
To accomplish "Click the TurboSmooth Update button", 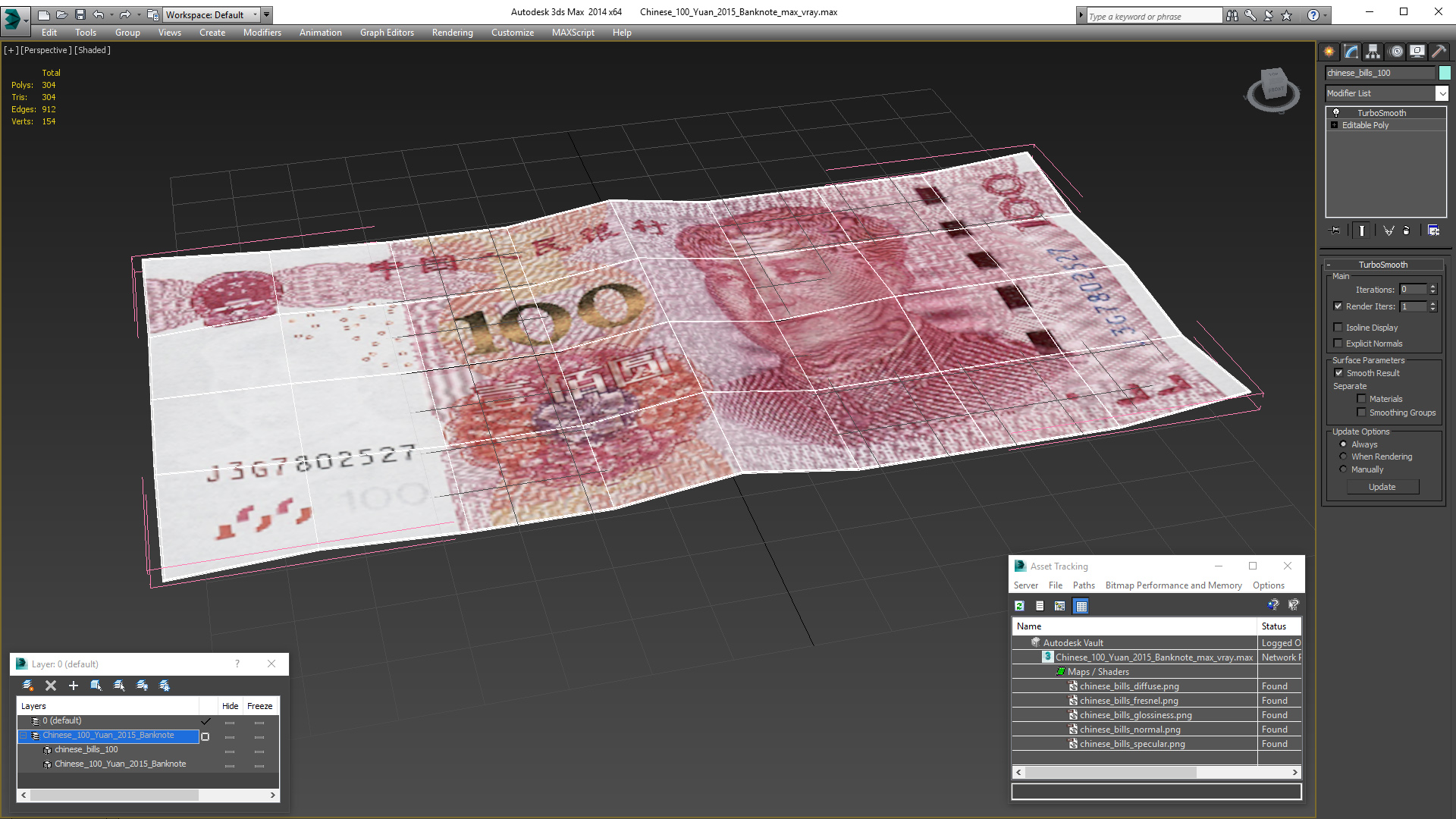I will tap(1382, 487).
